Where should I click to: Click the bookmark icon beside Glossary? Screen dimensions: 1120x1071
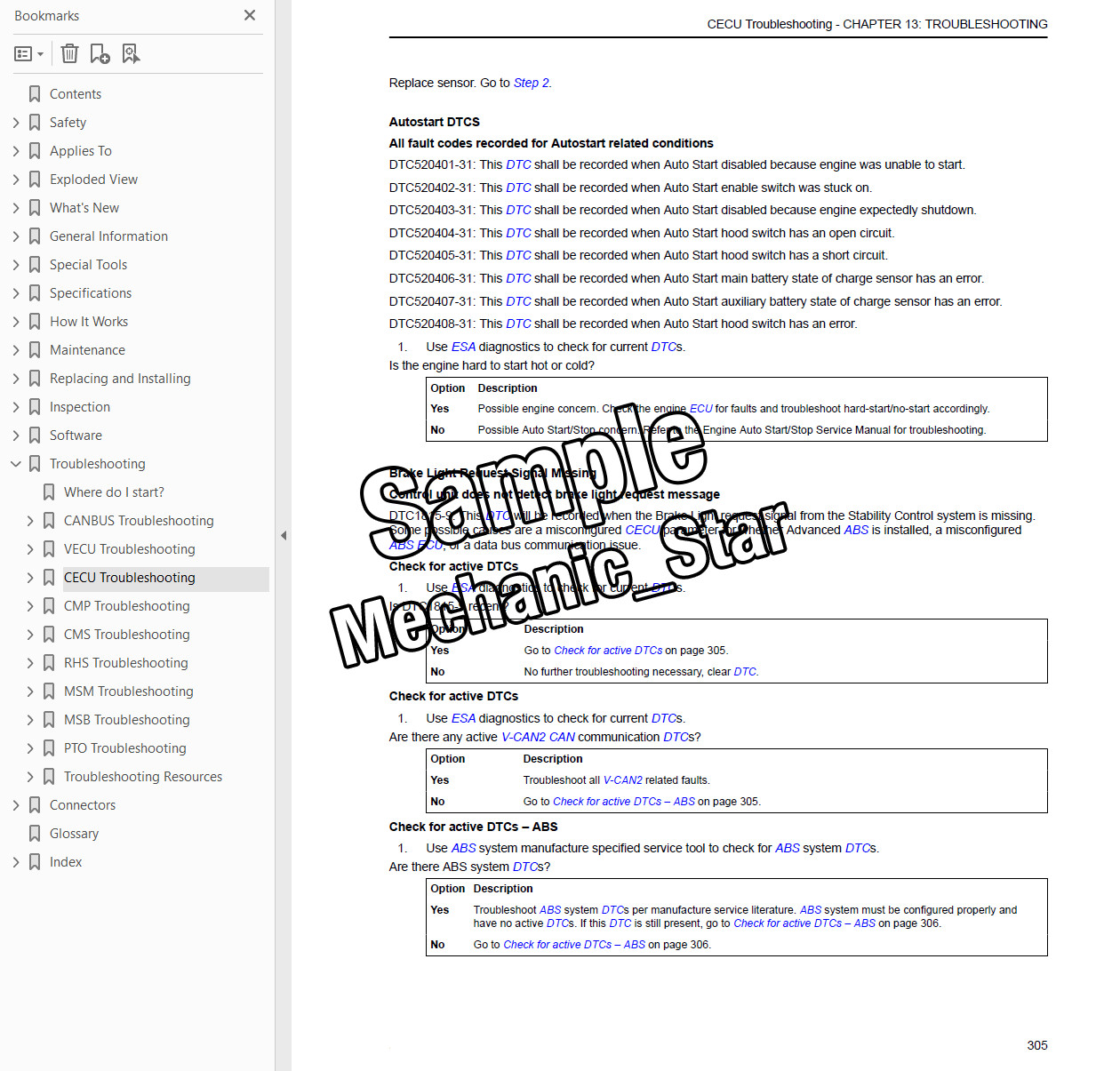coord(35,834)
